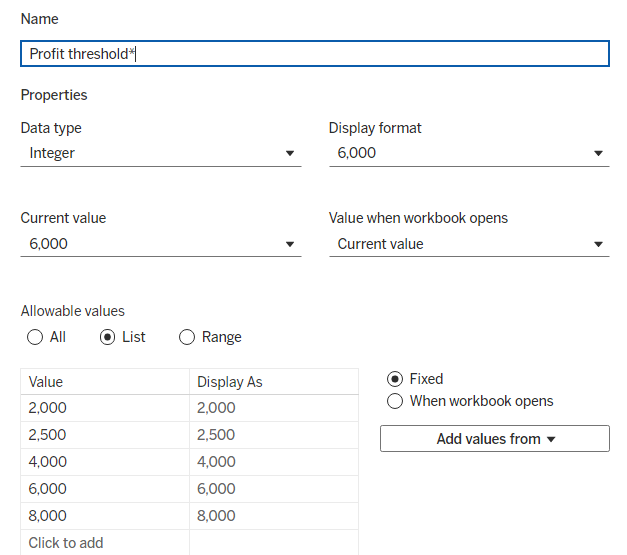Click the 2,000 cell in Value column
Viewport: 627px width, 555px height.
pos(104,408)
